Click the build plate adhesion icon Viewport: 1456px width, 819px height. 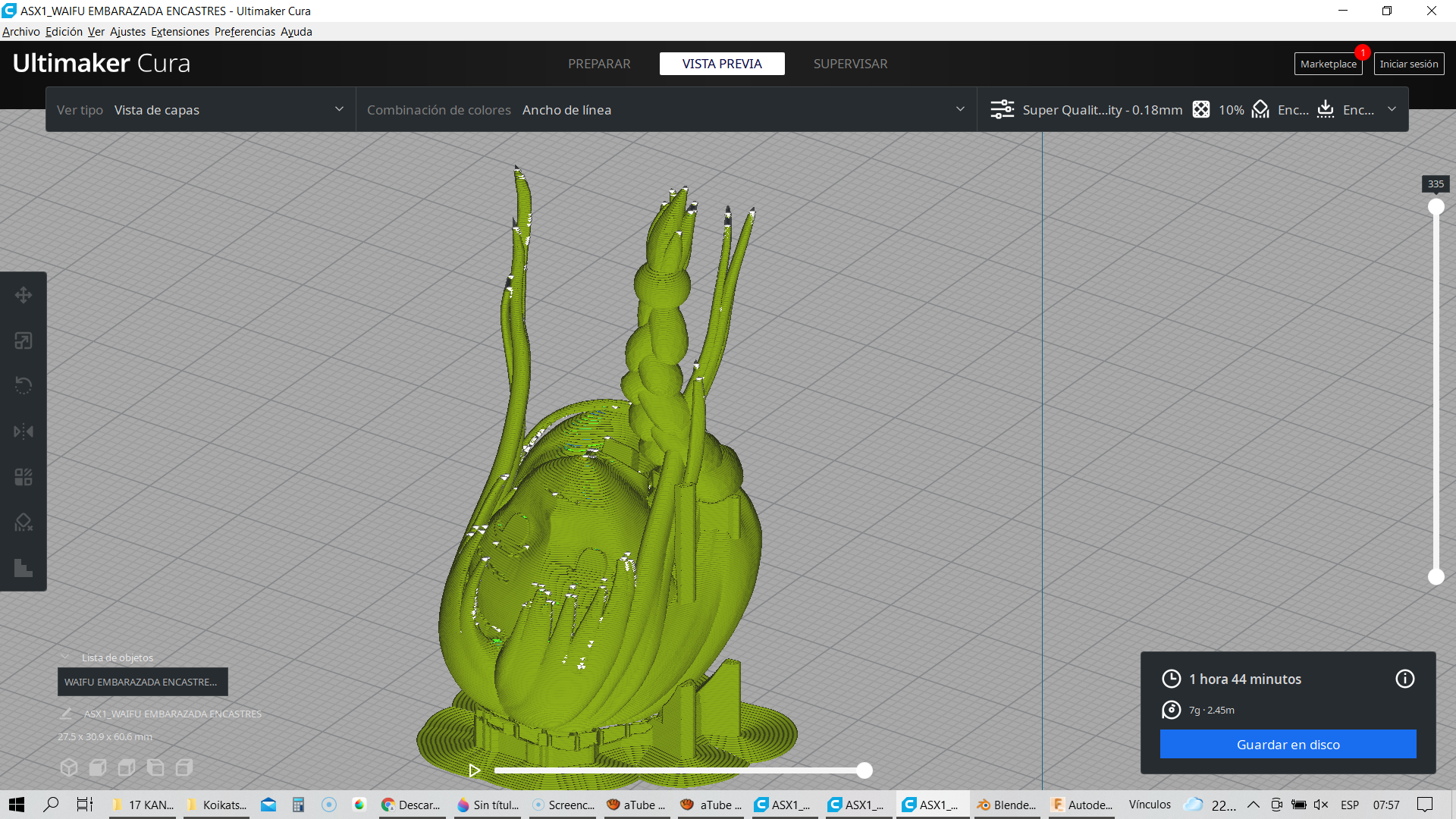(1326, 110)
